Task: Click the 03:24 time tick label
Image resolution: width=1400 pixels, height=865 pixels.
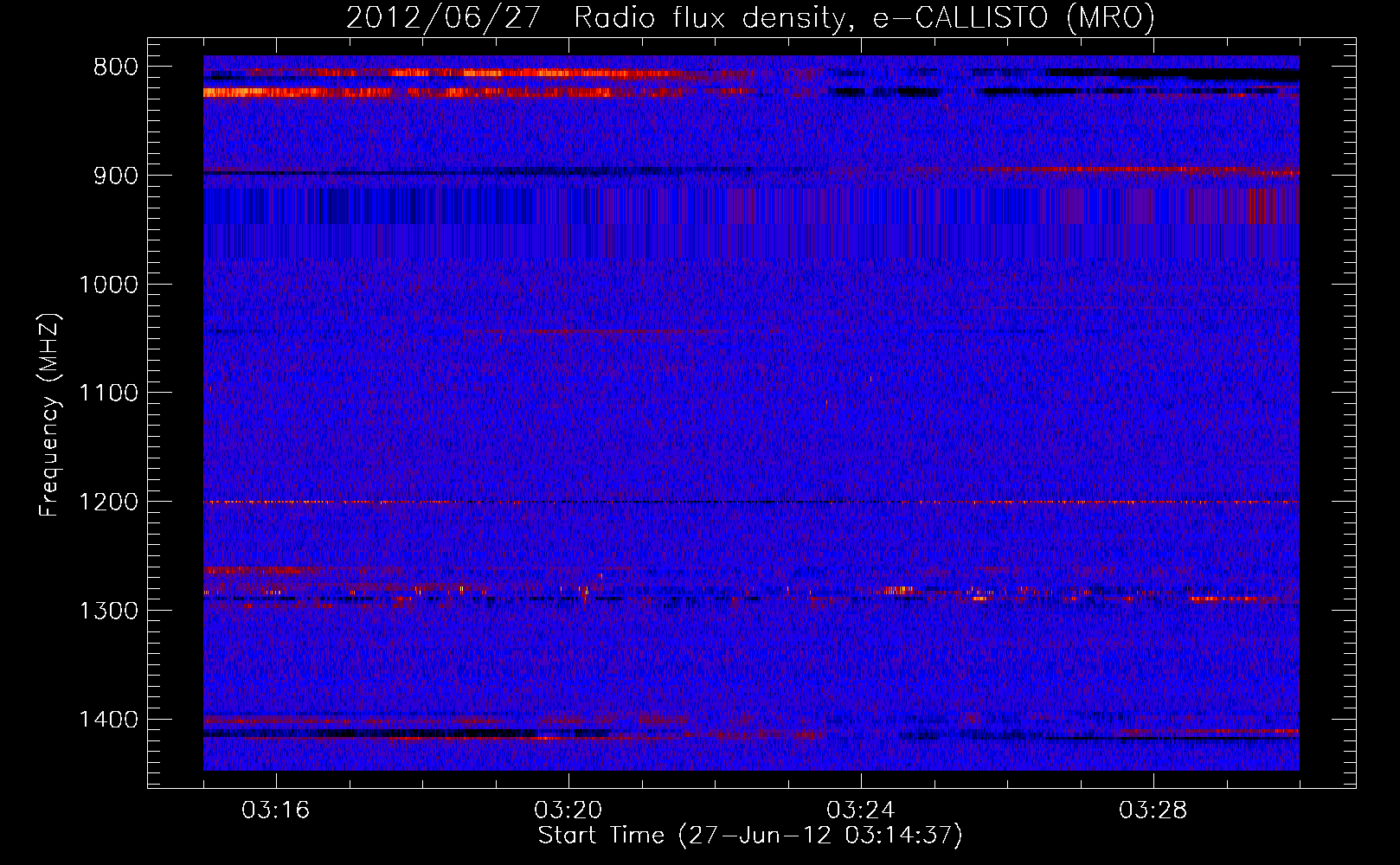Action: point(861,811)
